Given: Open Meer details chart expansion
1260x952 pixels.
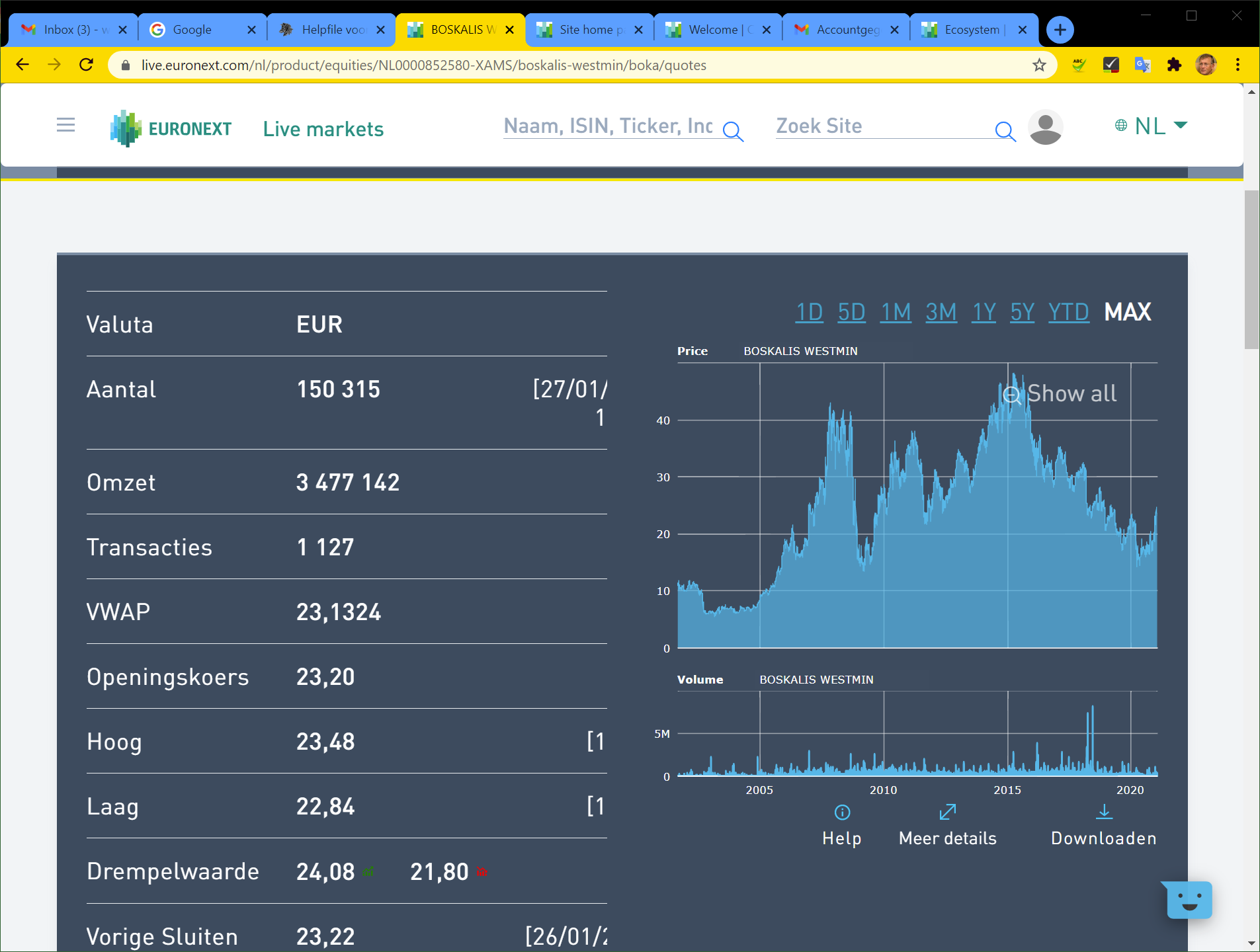Looking at the screenshot, I should tap(947, 813).
